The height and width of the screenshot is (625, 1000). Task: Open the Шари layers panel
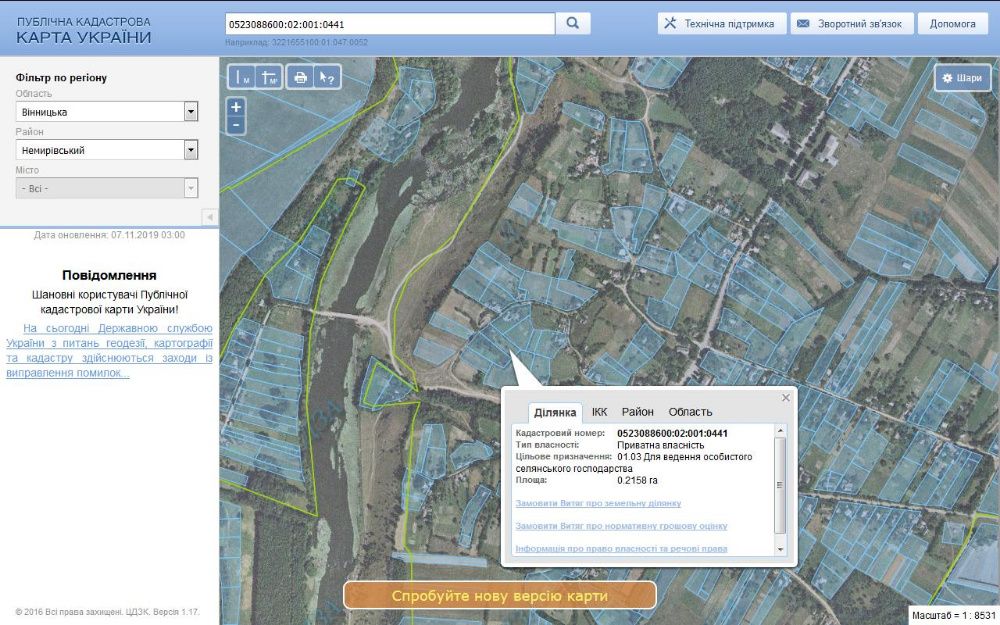963,78
